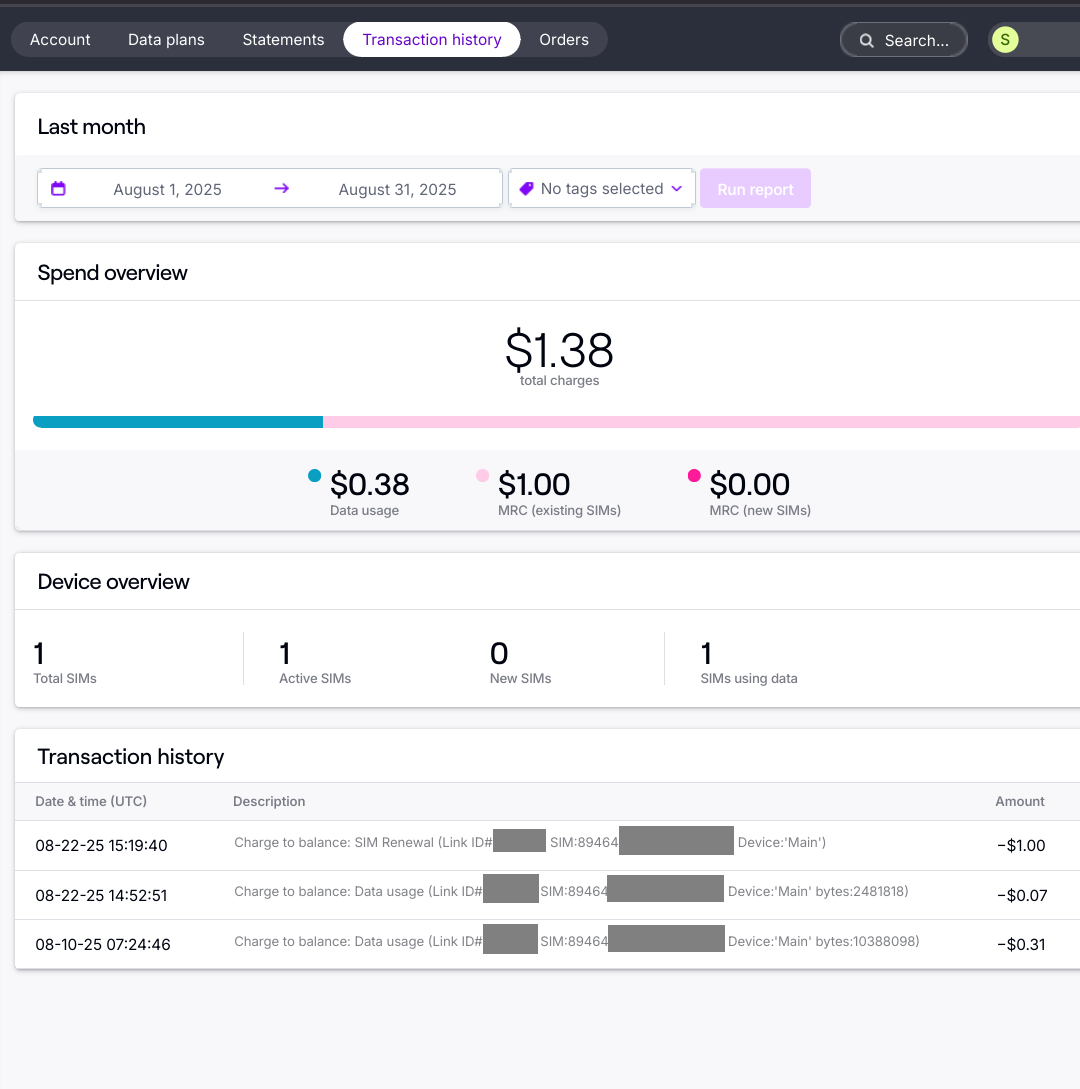Open the user avatar 'S' menu

click(x=1005, y=40)
